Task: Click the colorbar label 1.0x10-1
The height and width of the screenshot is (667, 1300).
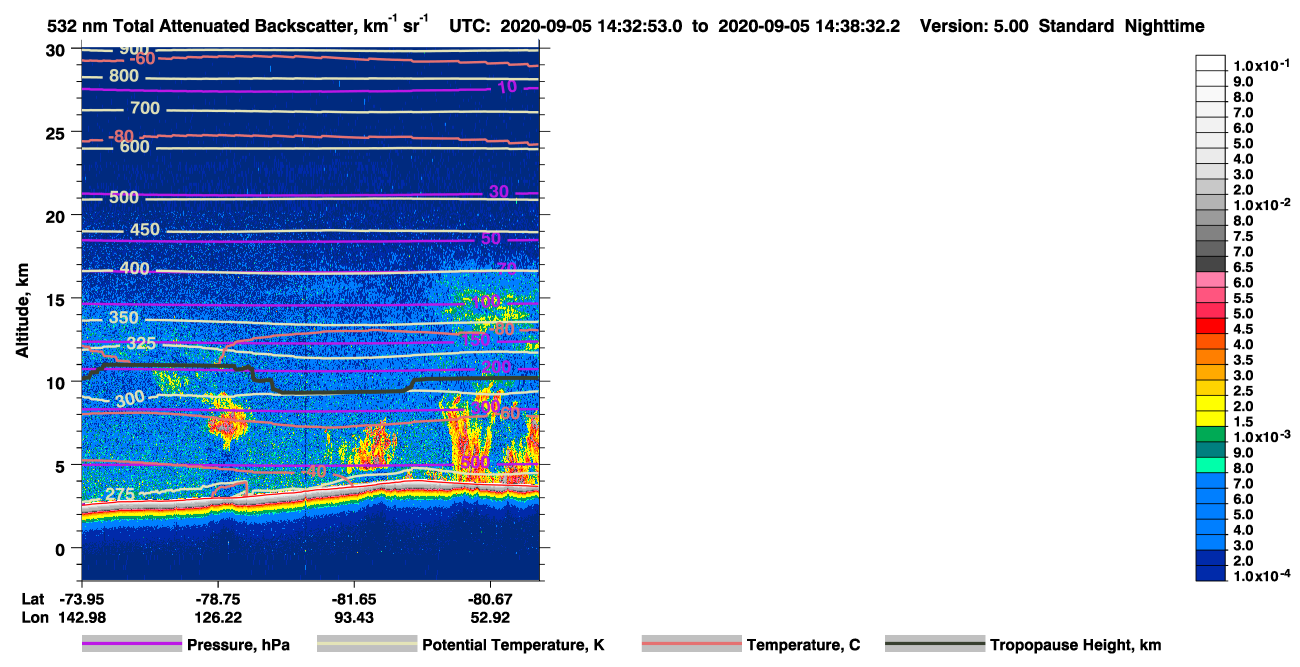Action: coord(1263,65)
